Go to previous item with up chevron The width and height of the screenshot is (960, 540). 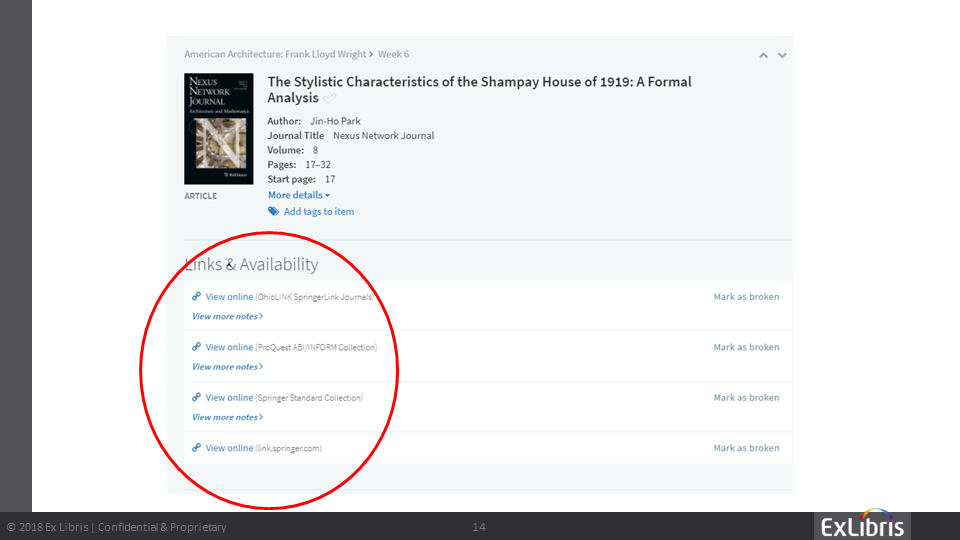pyautogui.click(x=763, y=56)
